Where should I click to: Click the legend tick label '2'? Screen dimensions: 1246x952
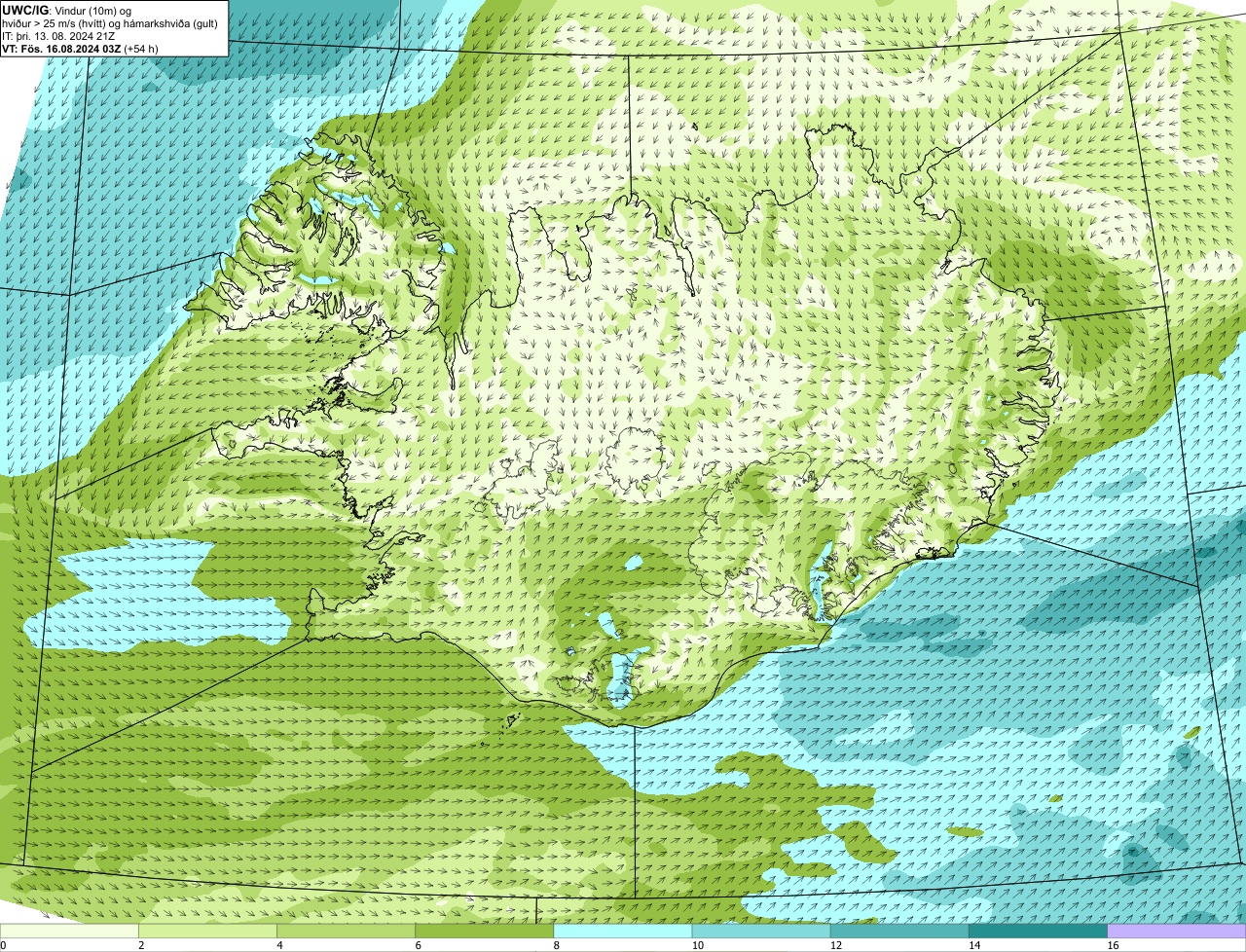click(141, 945)
